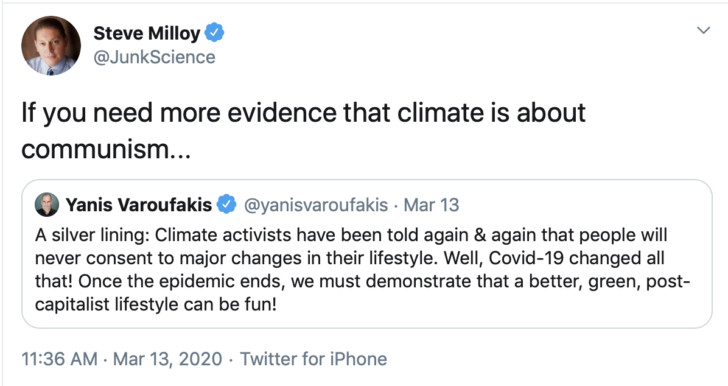728x386 pixels.
Task: Click the word "communism..." in tweet
Action: tap(106, 150)
